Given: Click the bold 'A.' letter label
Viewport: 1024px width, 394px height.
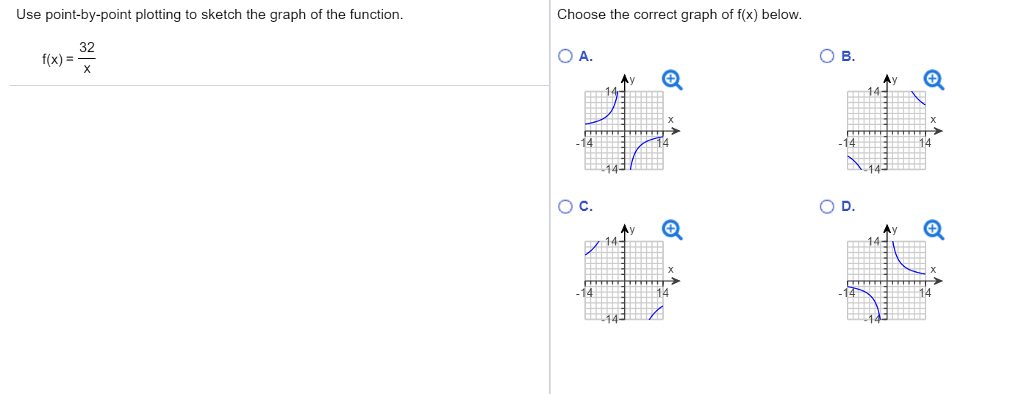Looking at the screenshot, I should pyautogui.click(x=586, y=57).
